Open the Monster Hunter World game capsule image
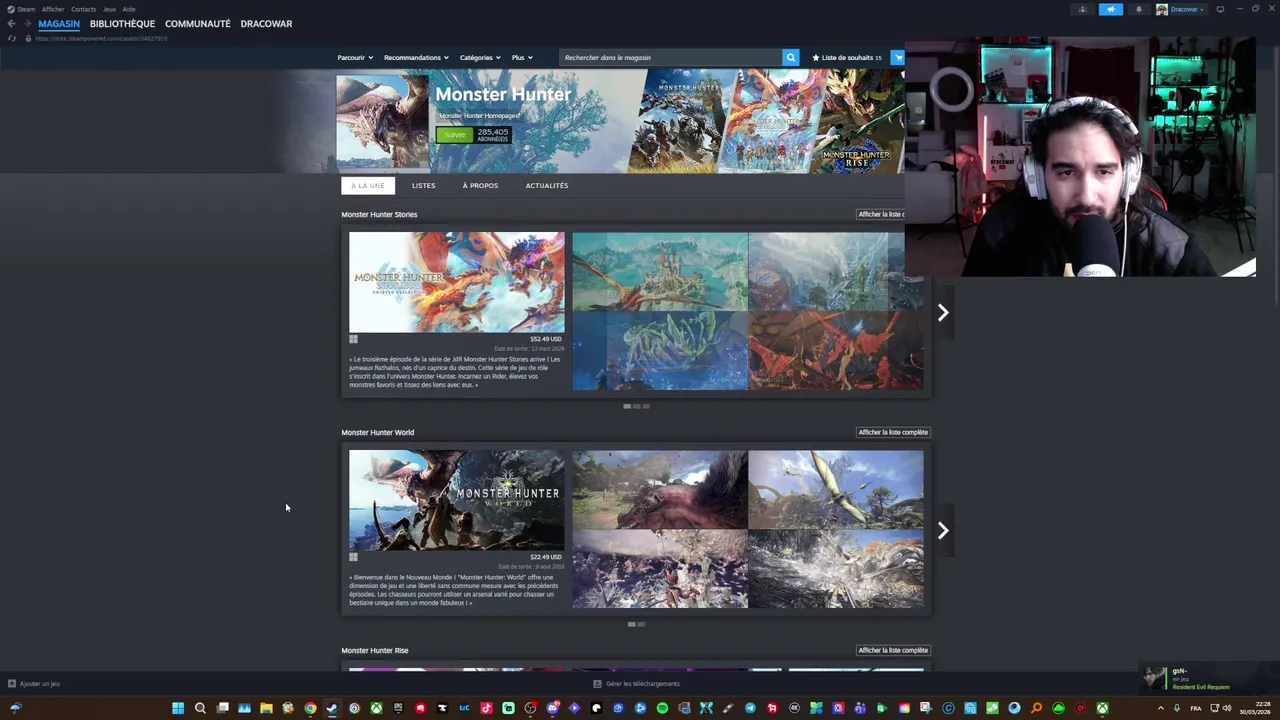Viewport: 1280px width, 720px height. point(456,500)
